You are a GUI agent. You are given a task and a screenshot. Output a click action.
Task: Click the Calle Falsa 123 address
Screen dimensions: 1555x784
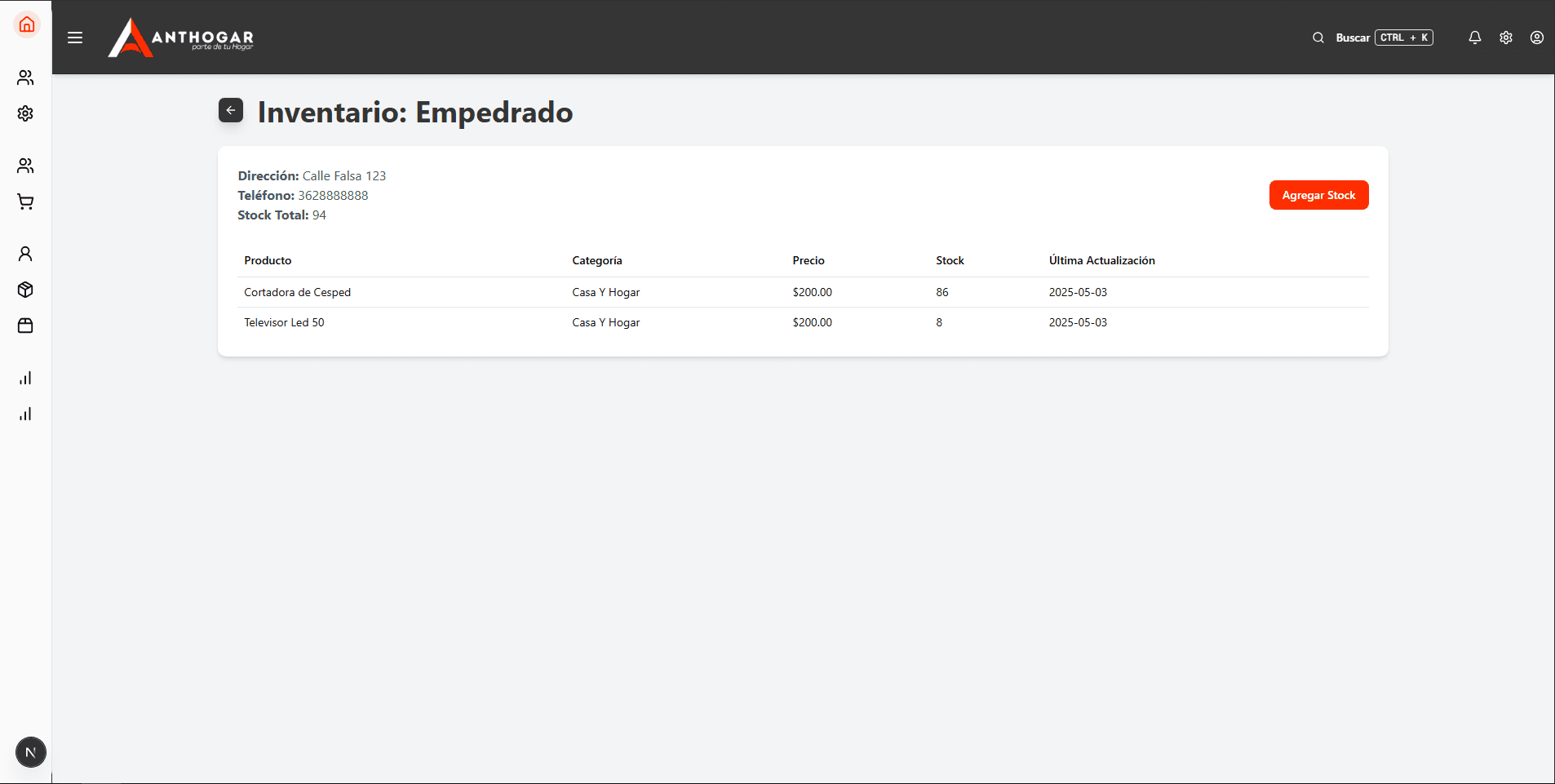coord(344,175)
